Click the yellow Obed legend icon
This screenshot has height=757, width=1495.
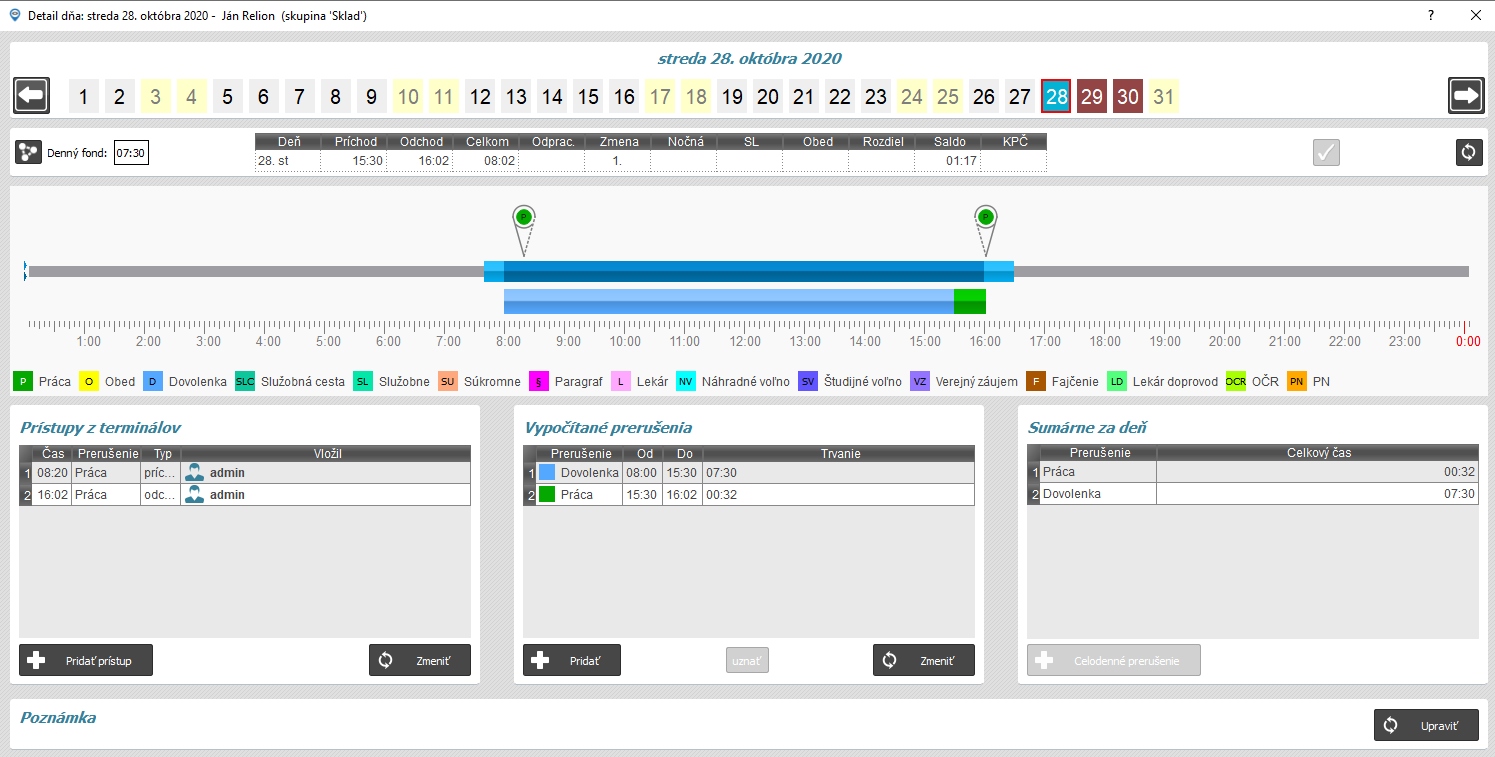coord(89,381)
